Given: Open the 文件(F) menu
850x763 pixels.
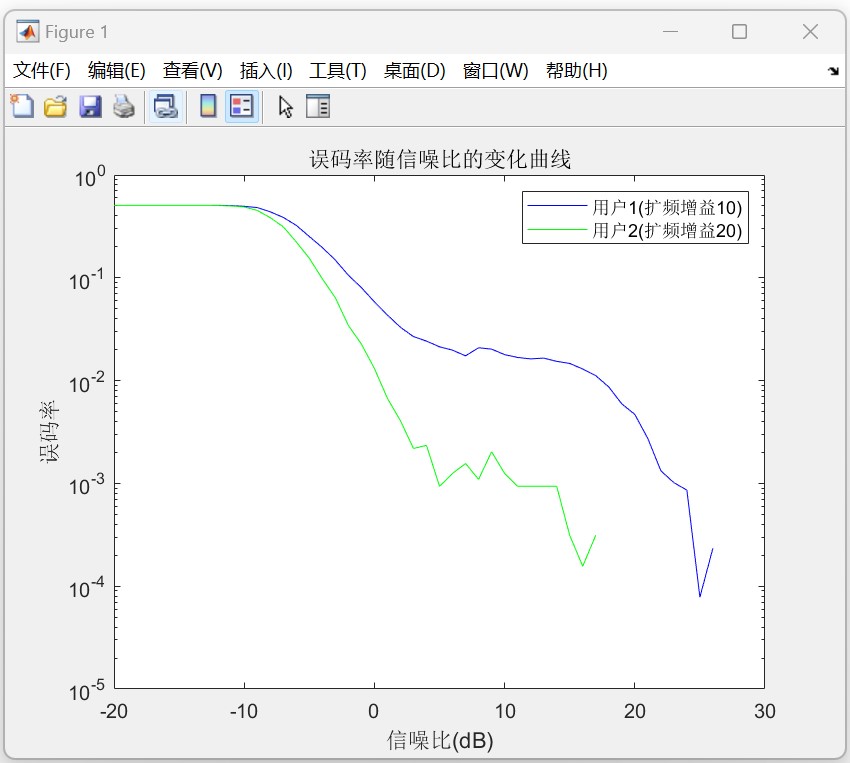Looking at the screenshot, I should pos(42,70).
